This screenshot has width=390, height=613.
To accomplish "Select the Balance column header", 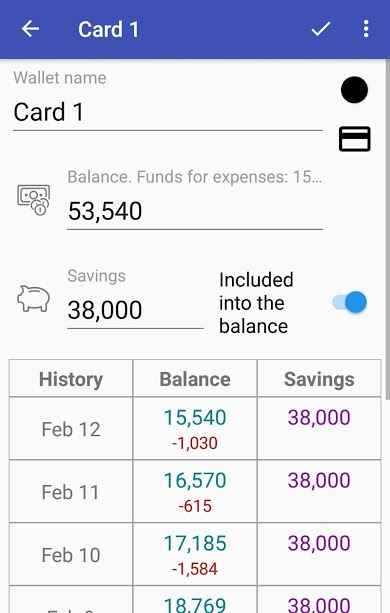I will point(195,379).
